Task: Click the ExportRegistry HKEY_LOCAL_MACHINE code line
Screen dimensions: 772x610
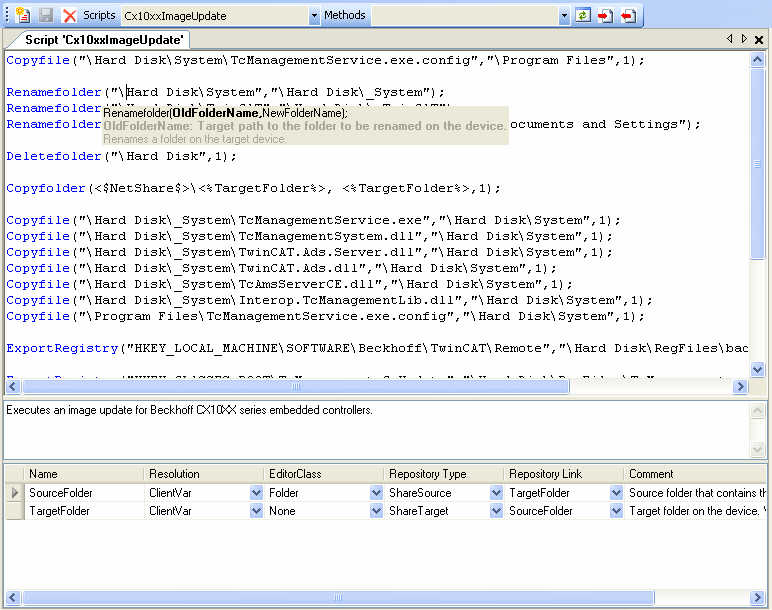Action: [377, 348]
